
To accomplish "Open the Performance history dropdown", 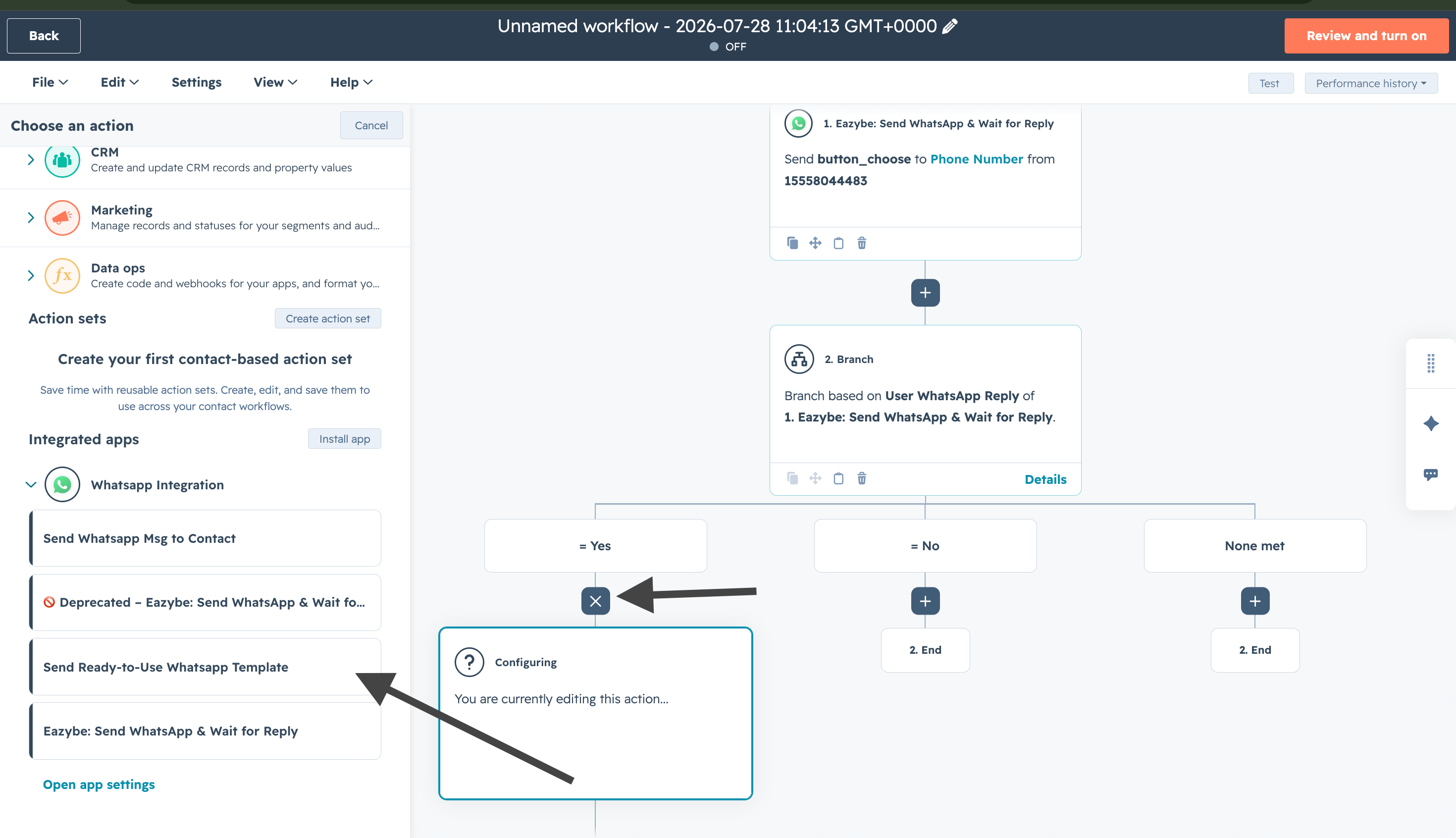I will [x=1371, y=84].
